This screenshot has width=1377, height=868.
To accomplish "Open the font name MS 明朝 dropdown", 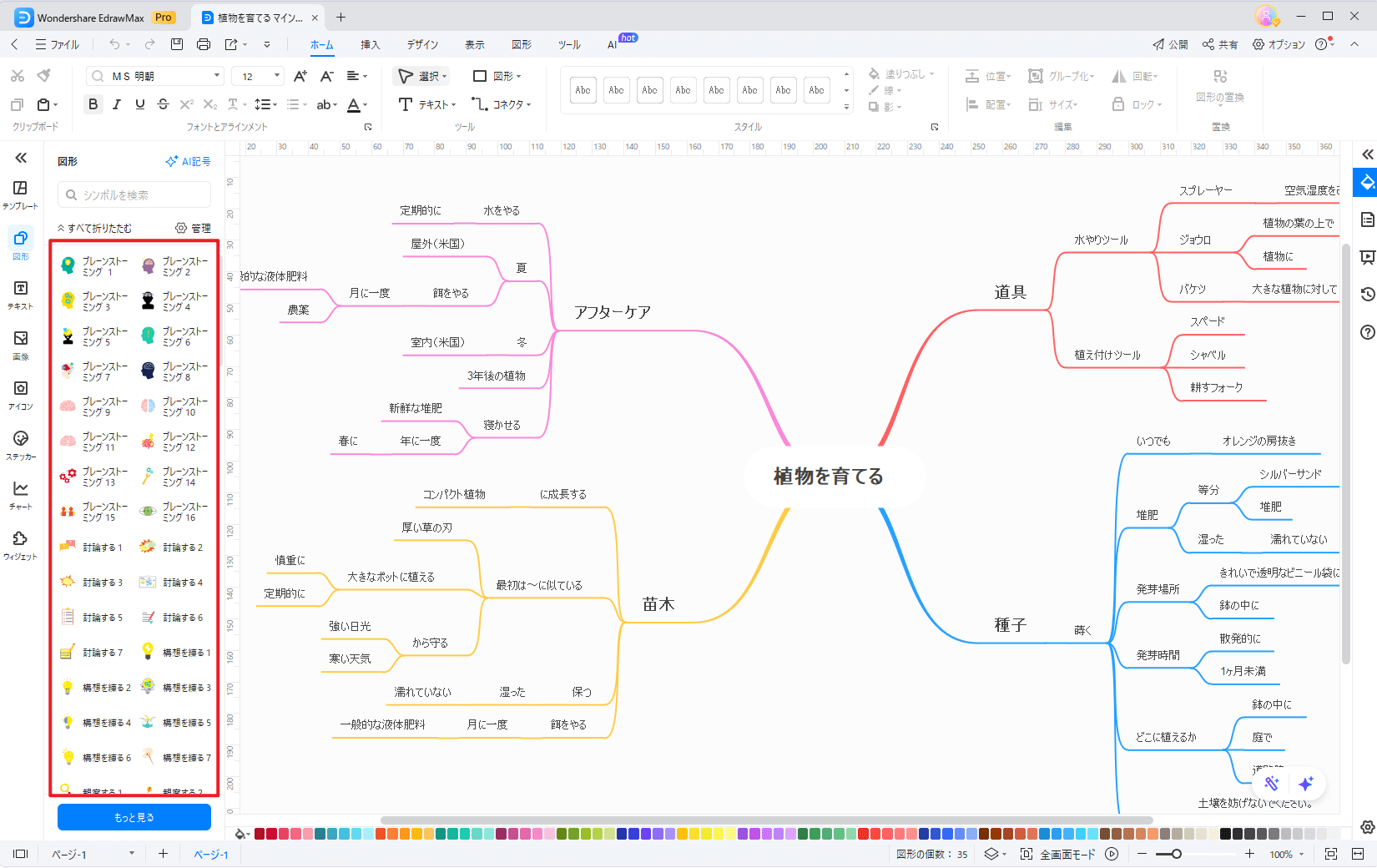I will 217,76.
